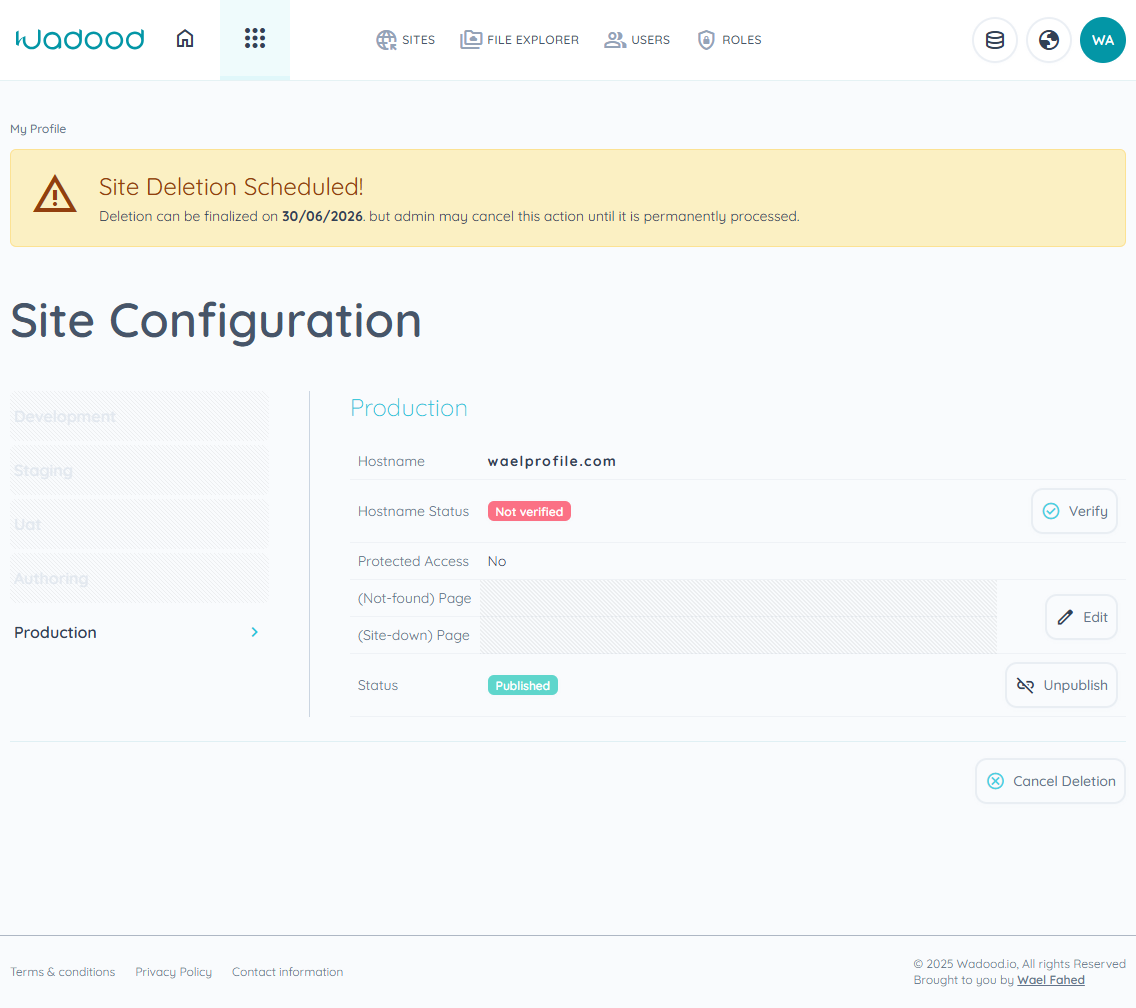Click the Wadood logo
Image resolution: width=1136 pixels, height=1008 pixels.
(80, 39)
